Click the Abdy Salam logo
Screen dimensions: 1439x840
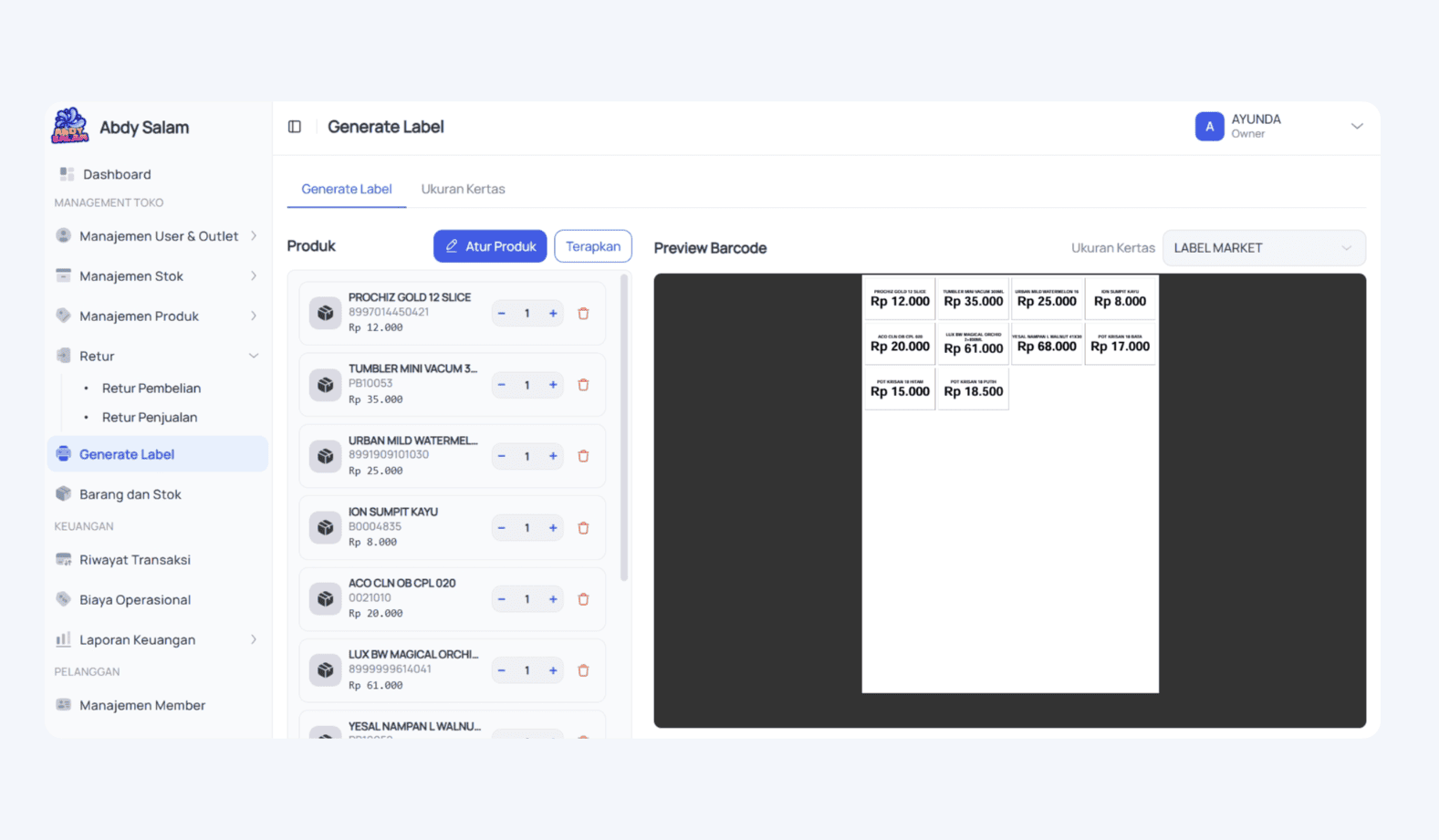[69, 126]
